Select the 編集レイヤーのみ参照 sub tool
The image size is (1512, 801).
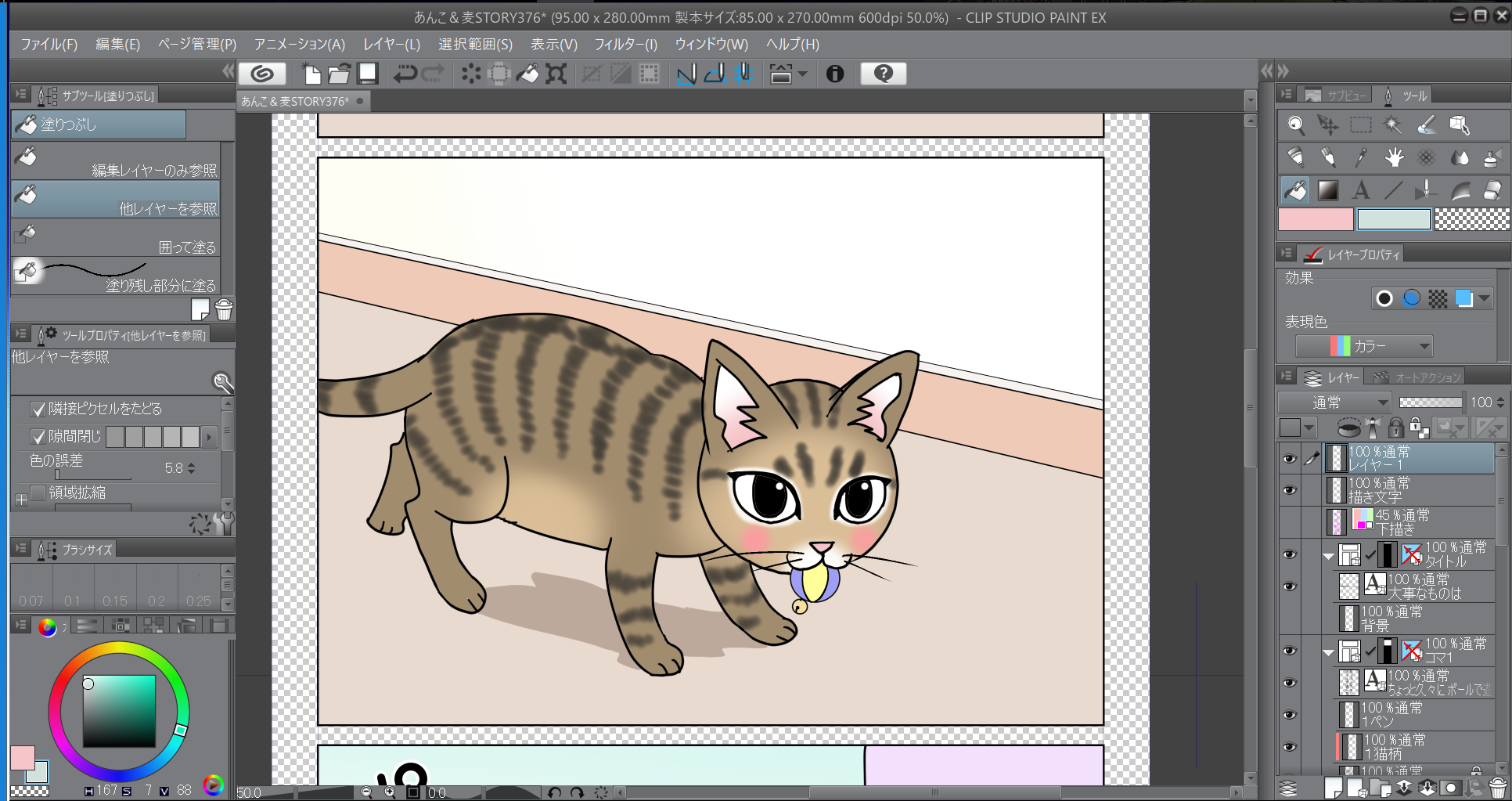pos(116,161)
